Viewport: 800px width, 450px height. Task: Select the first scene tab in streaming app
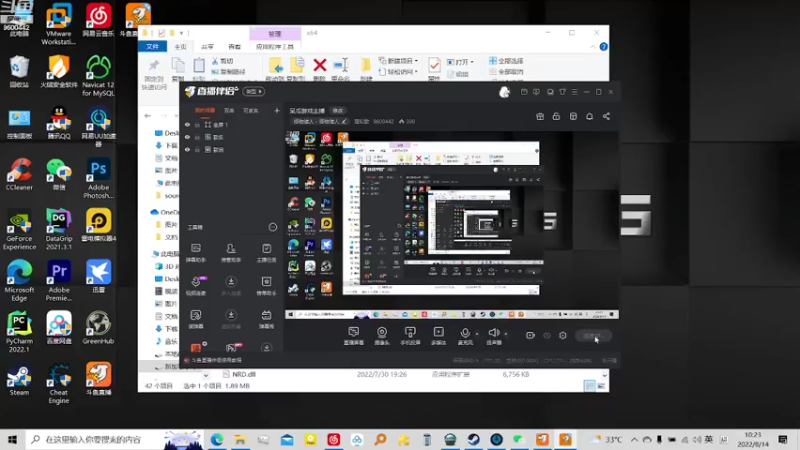(x=205, y=110)
